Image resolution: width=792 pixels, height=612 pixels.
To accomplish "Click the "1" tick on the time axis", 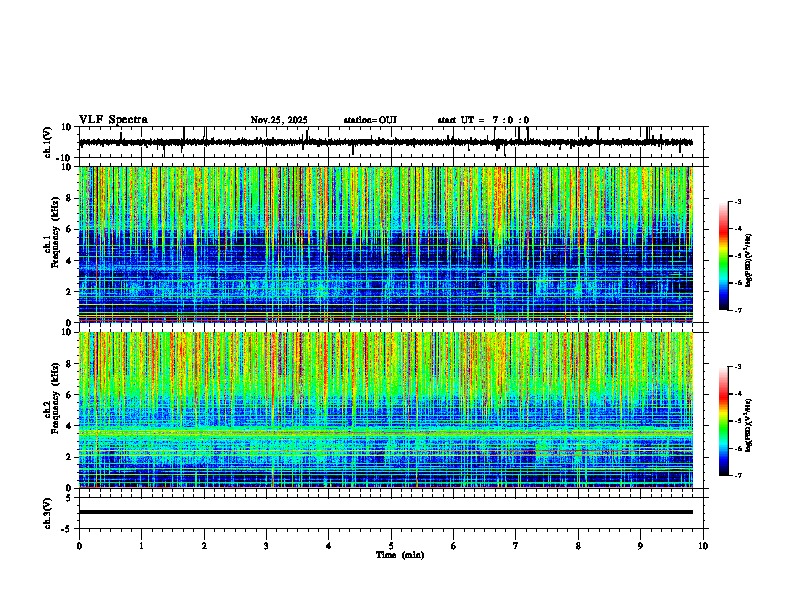I will pyautogui.click(x=141, y=546).
